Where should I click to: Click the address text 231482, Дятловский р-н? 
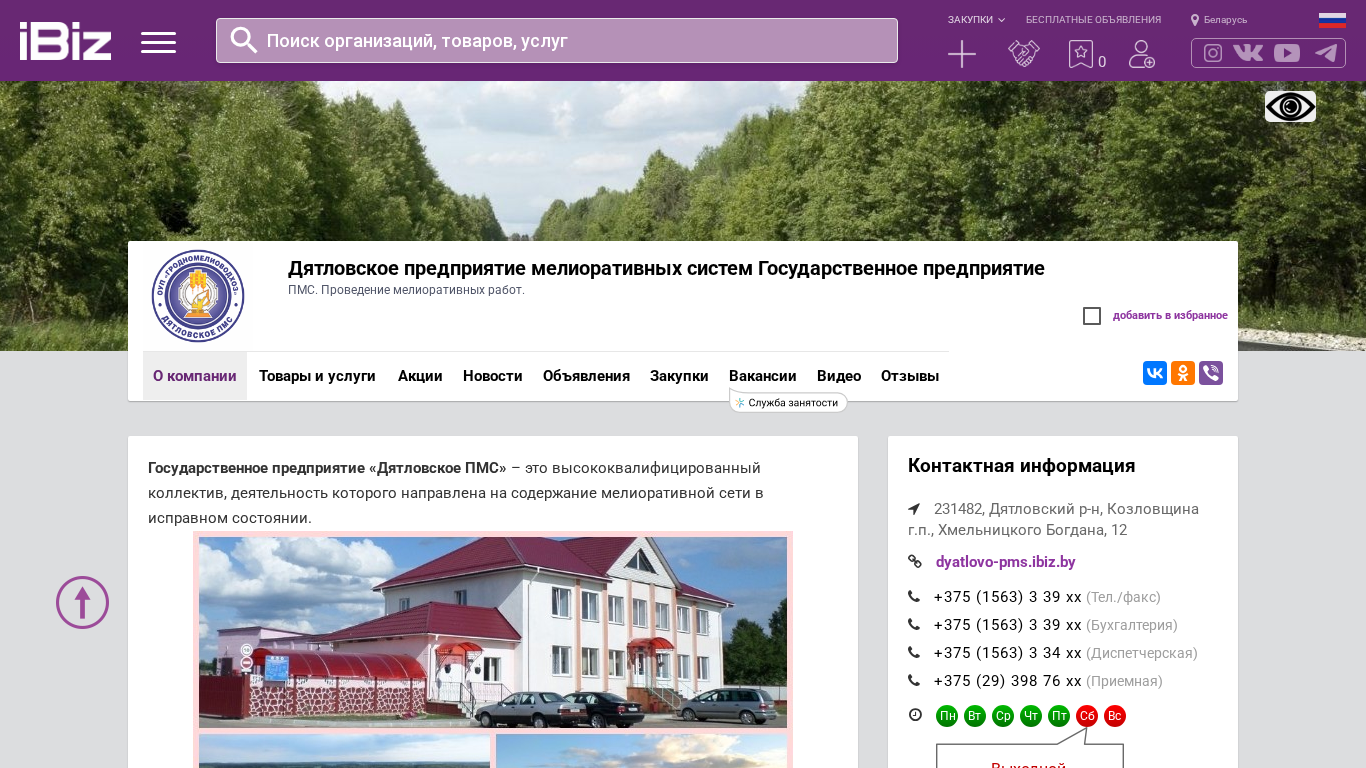click(1053, 520)
